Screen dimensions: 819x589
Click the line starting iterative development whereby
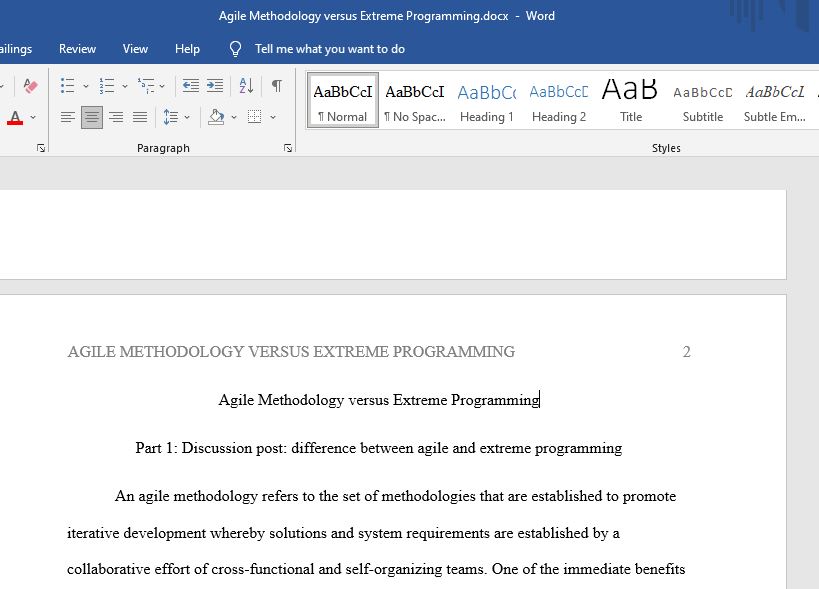coord(343,533)
